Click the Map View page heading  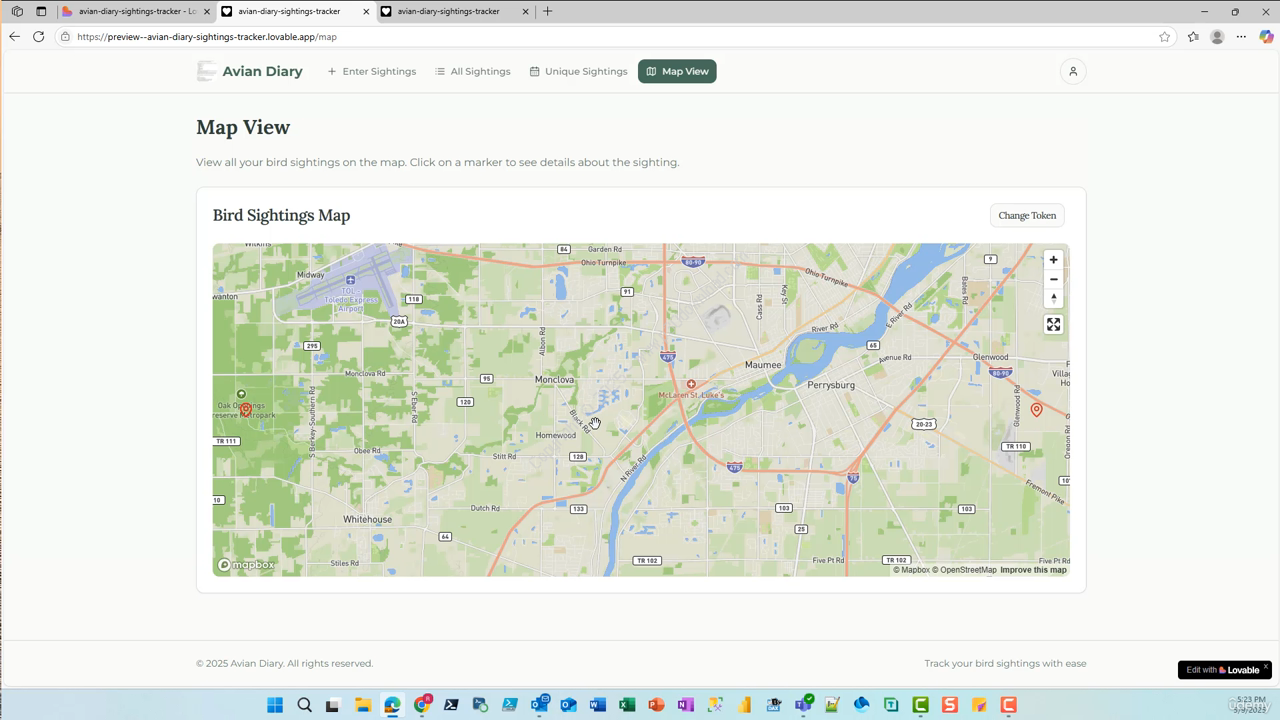[x=243, y=127]
